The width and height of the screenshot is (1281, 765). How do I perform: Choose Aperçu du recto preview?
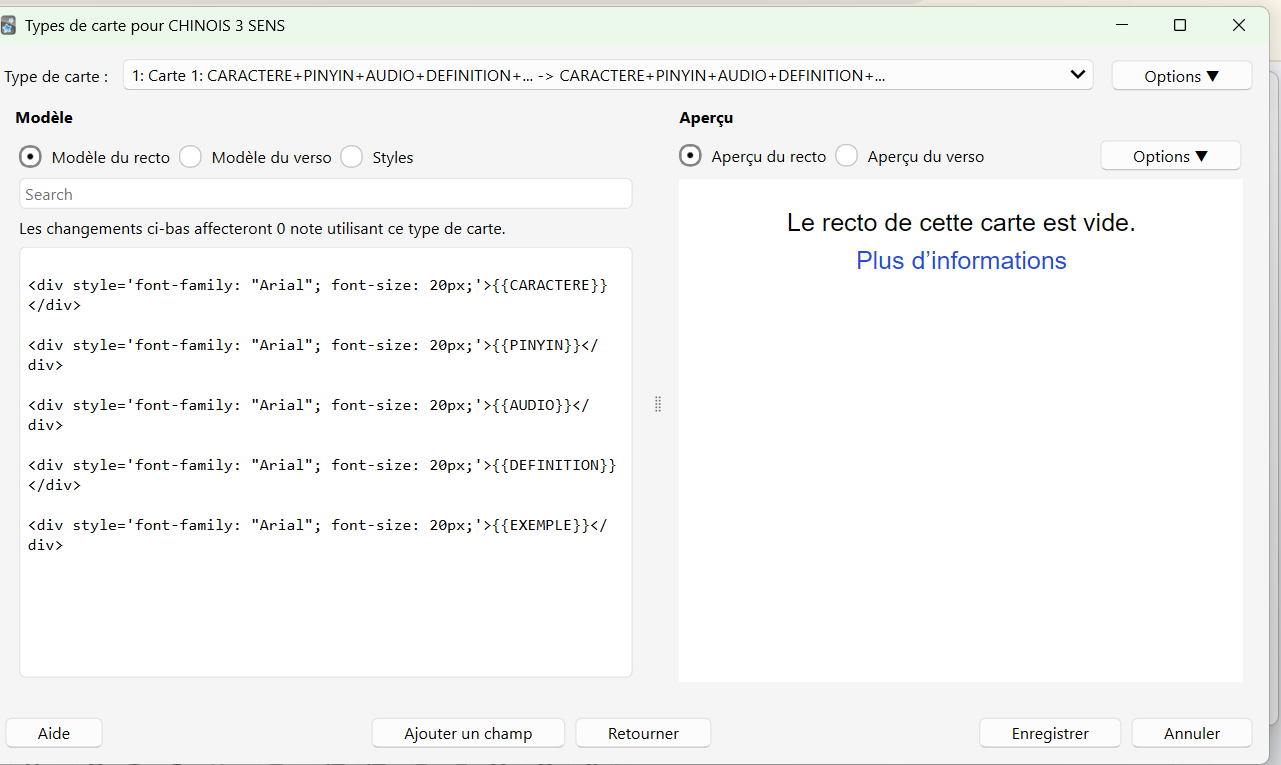(690, 156)
